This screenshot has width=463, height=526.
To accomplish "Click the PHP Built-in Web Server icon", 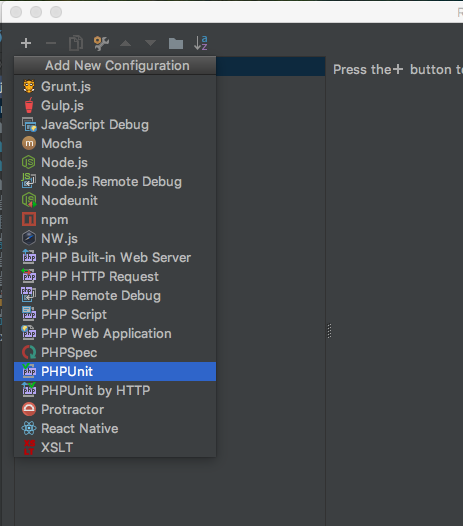I will coord(29,257).
